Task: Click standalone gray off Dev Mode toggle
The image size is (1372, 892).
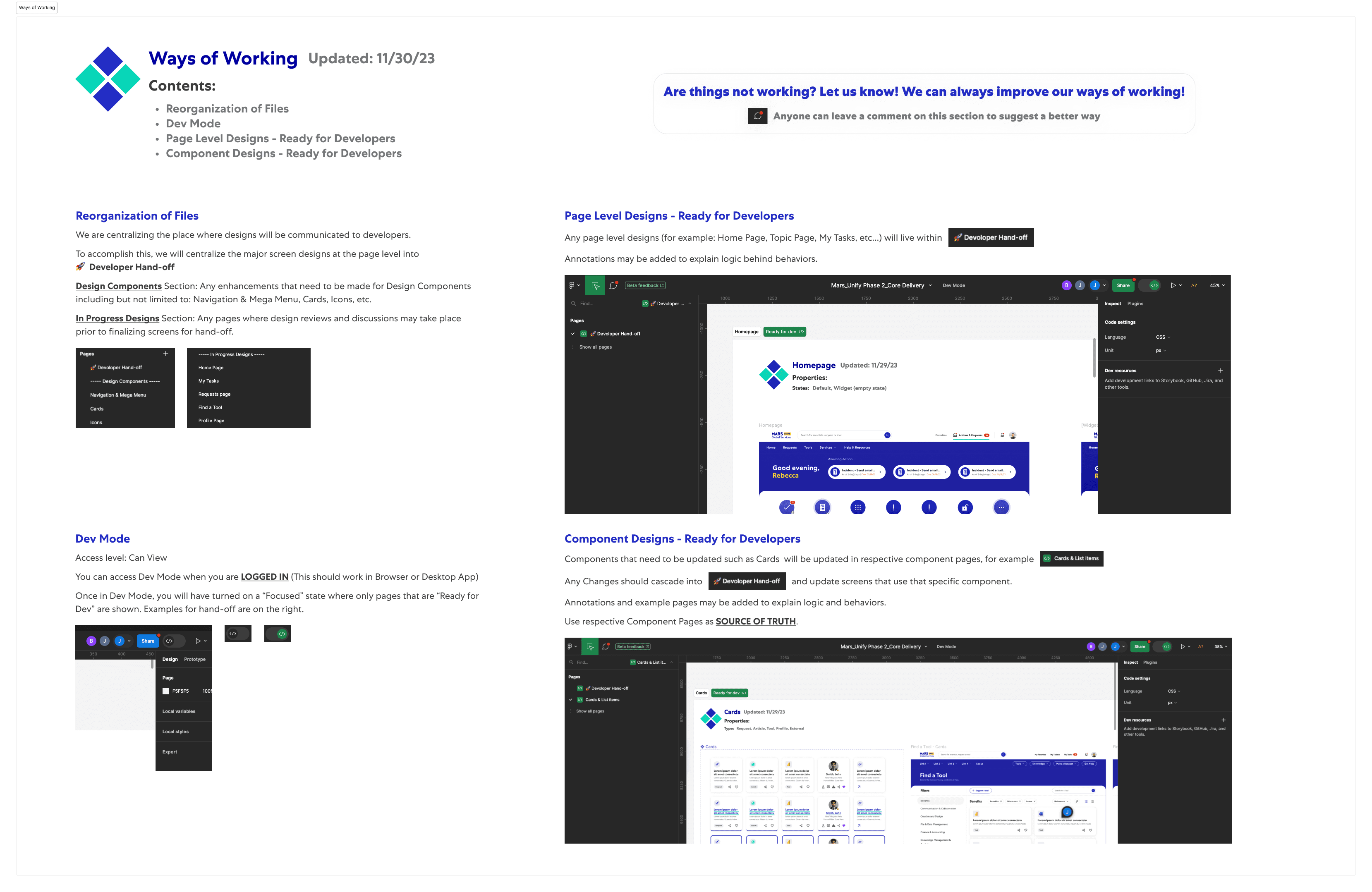Action: 237,634
